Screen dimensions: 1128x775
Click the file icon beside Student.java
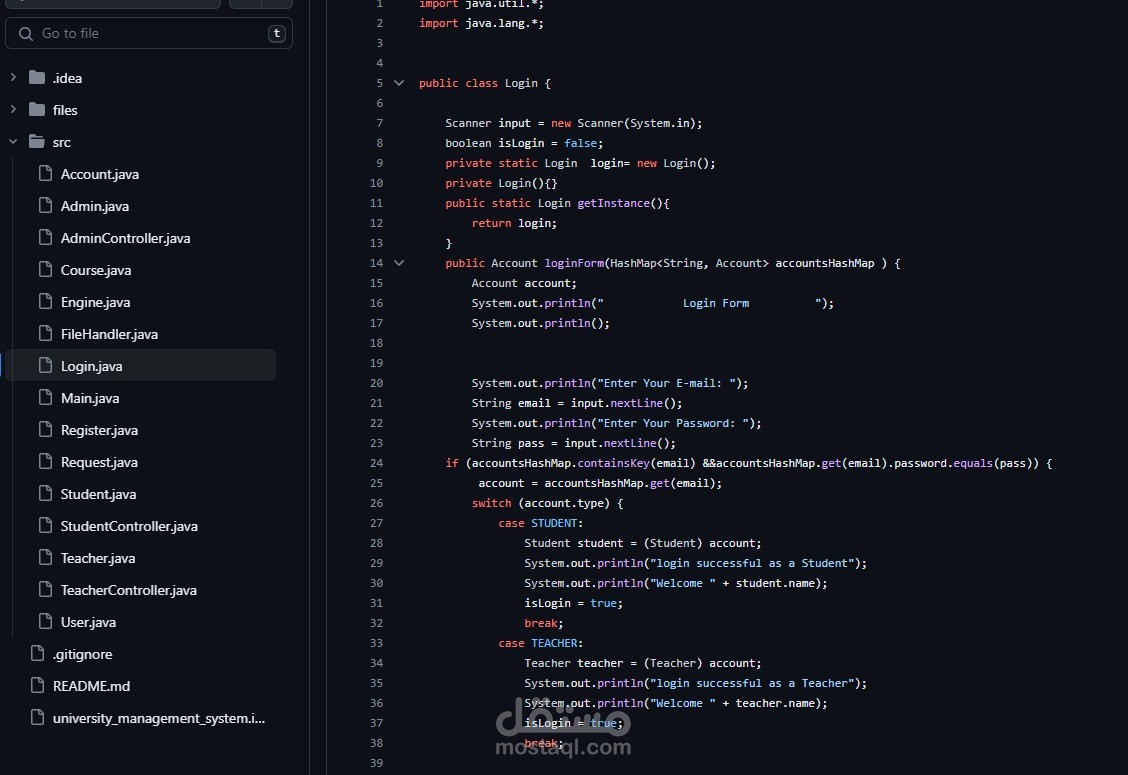click(45, 493)
